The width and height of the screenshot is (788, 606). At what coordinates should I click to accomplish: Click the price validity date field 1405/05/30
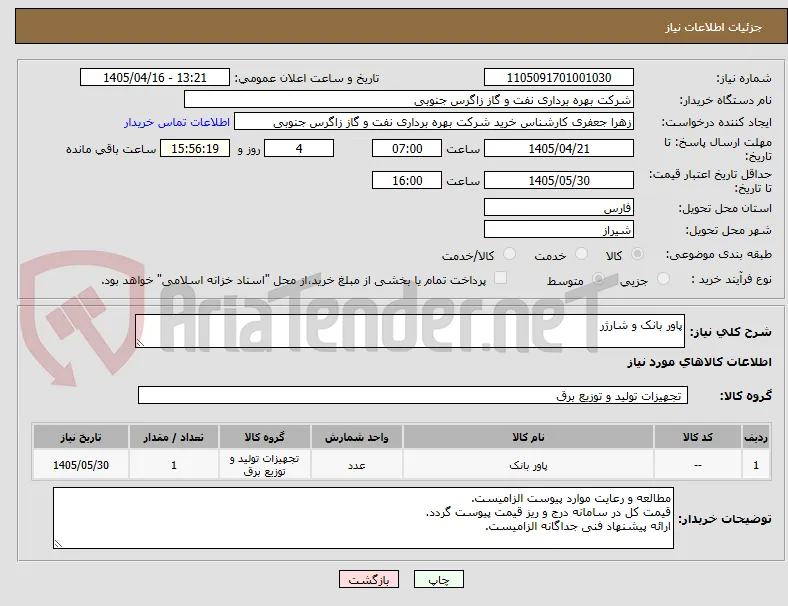[558, 180]
